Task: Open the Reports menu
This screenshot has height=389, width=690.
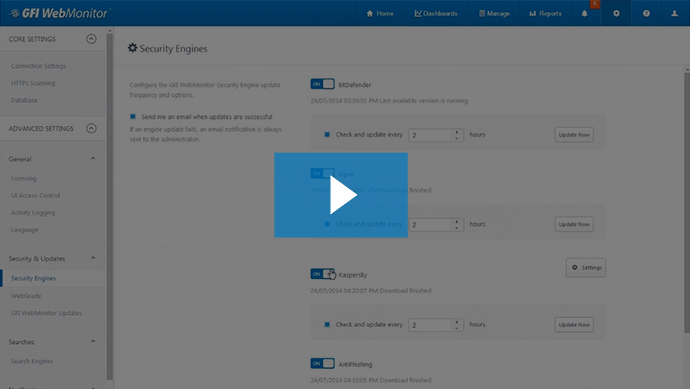Action: coord(545,14)
